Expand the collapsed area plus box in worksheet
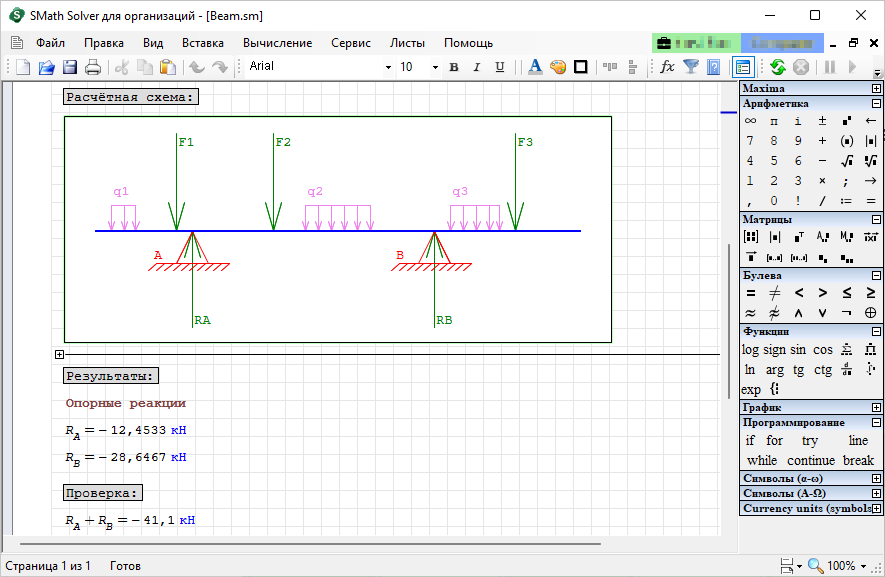 [x=60, y=355]
